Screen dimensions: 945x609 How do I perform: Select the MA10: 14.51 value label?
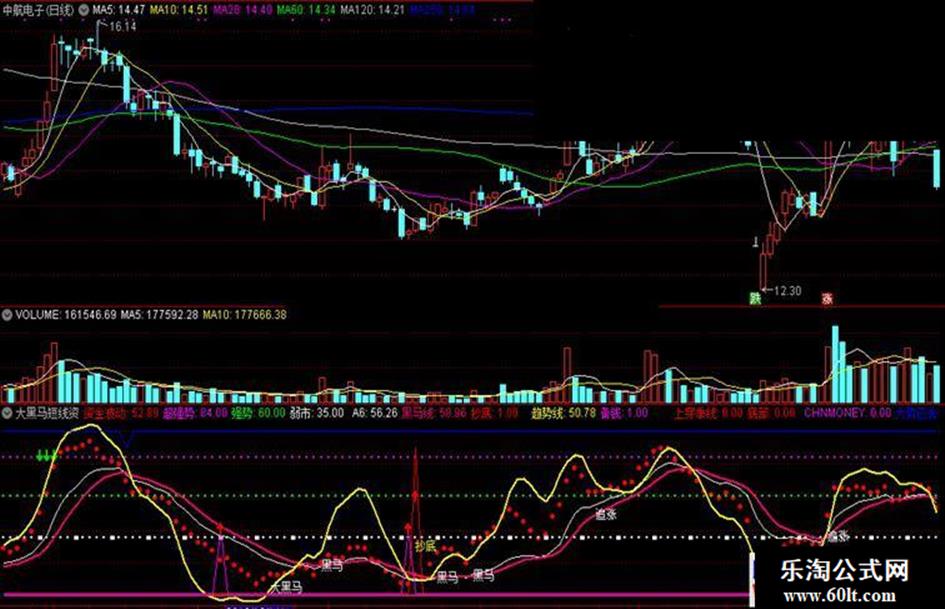[179, 10]
